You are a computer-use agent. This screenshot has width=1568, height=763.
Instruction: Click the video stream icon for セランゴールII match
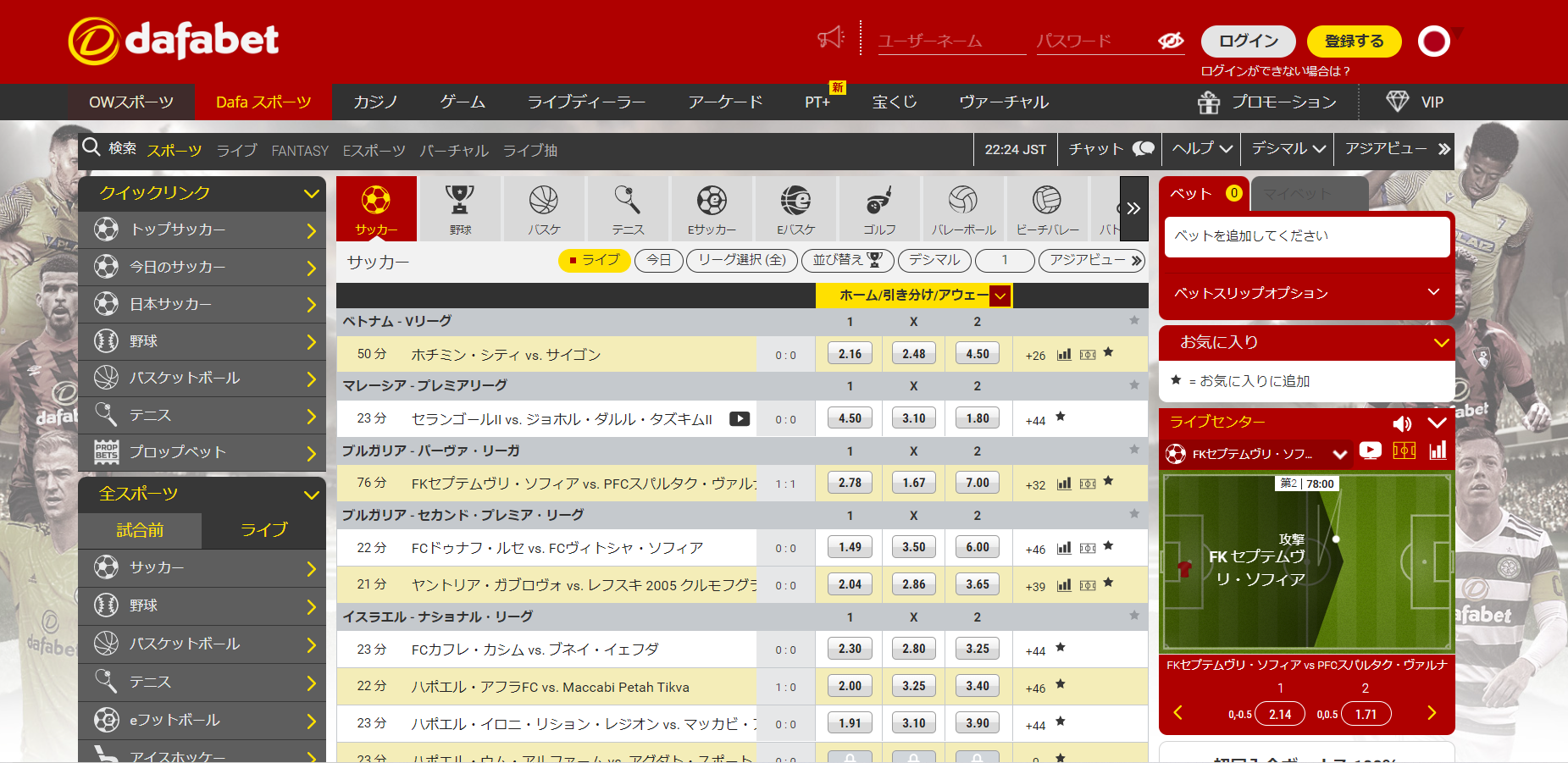pyautogui.click(x=740, y=418)
